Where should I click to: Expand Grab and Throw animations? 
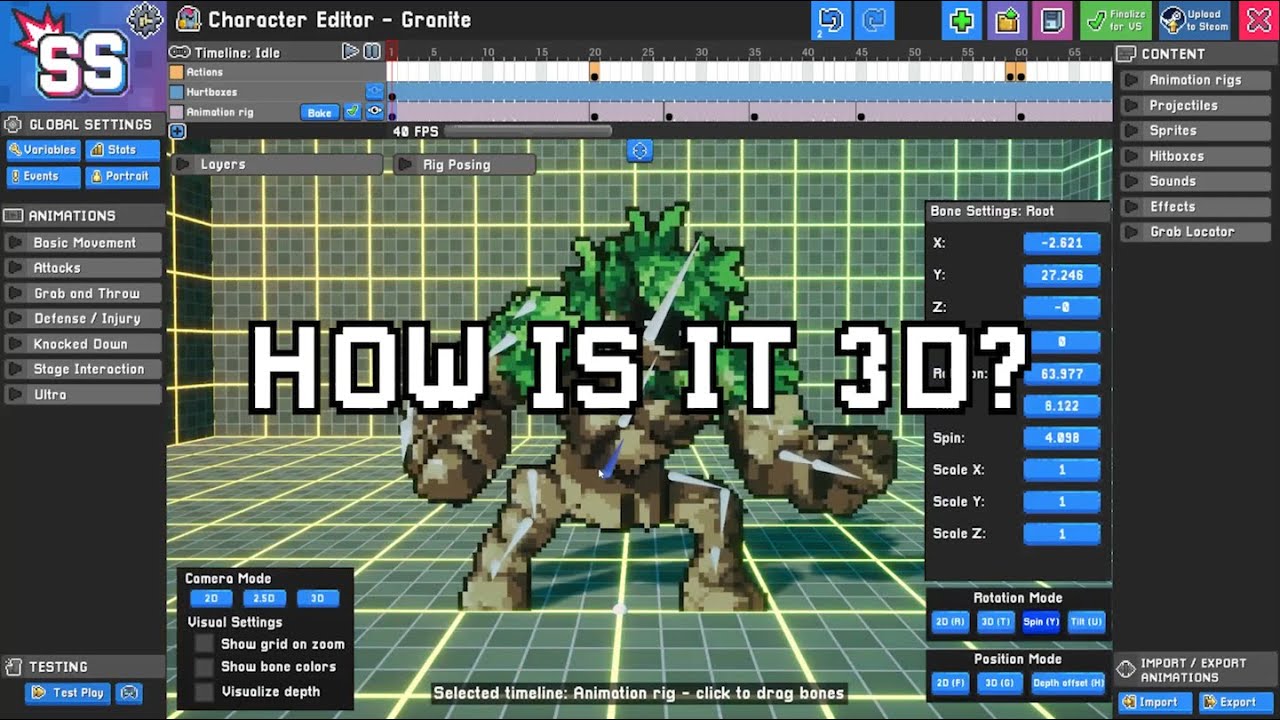84,294
